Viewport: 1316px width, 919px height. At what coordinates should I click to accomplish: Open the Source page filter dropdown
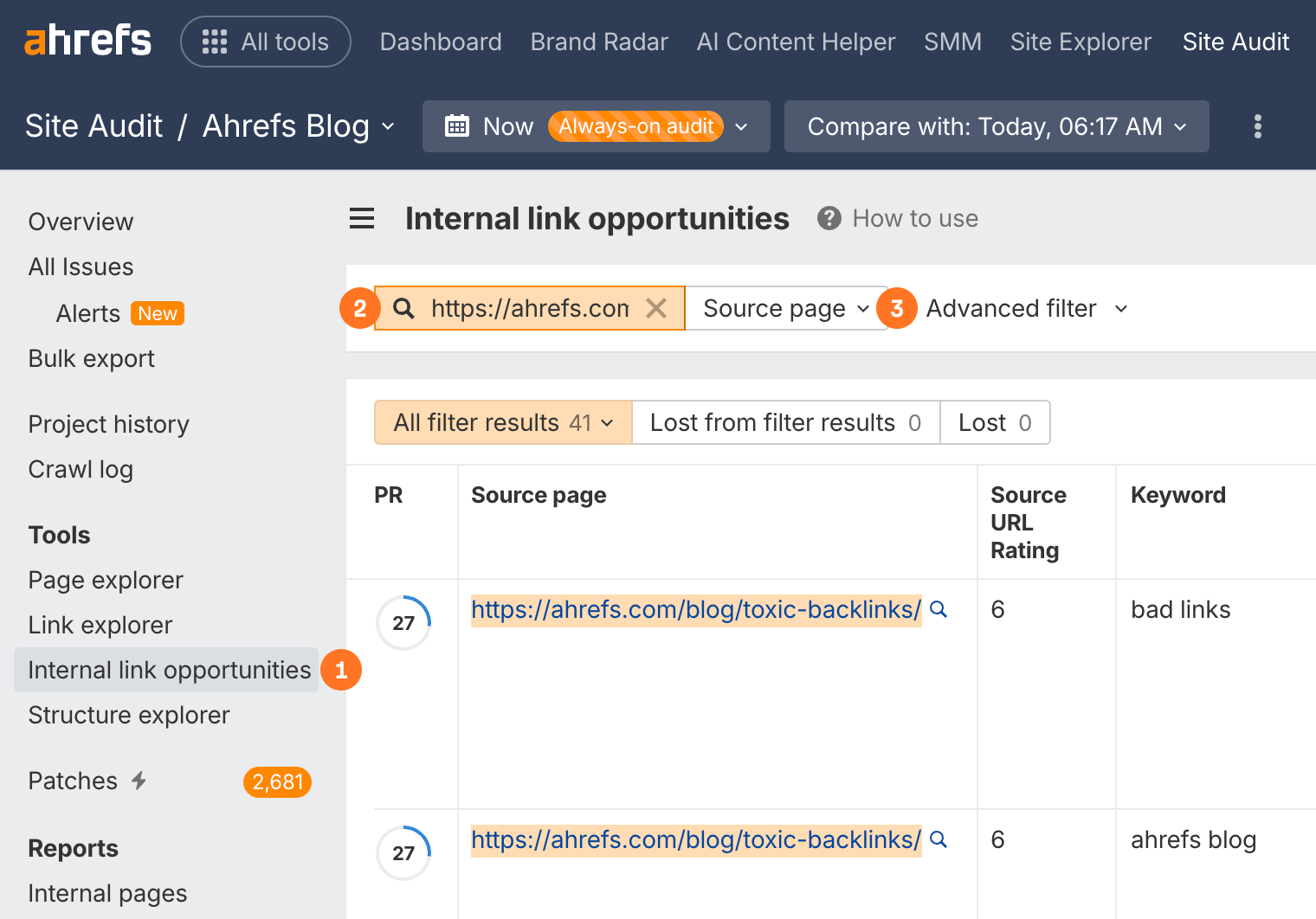click(784, 308)
